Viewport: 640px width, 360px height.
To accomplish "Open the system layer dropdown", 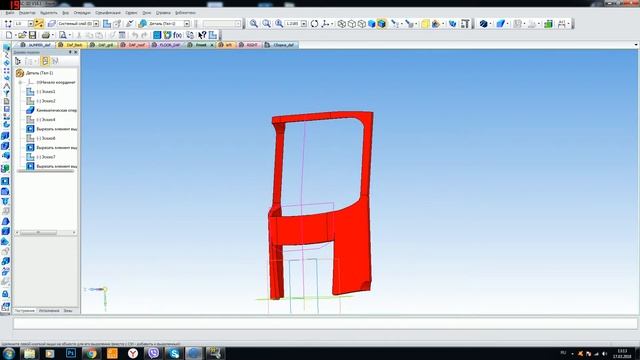I will [96, 24].
